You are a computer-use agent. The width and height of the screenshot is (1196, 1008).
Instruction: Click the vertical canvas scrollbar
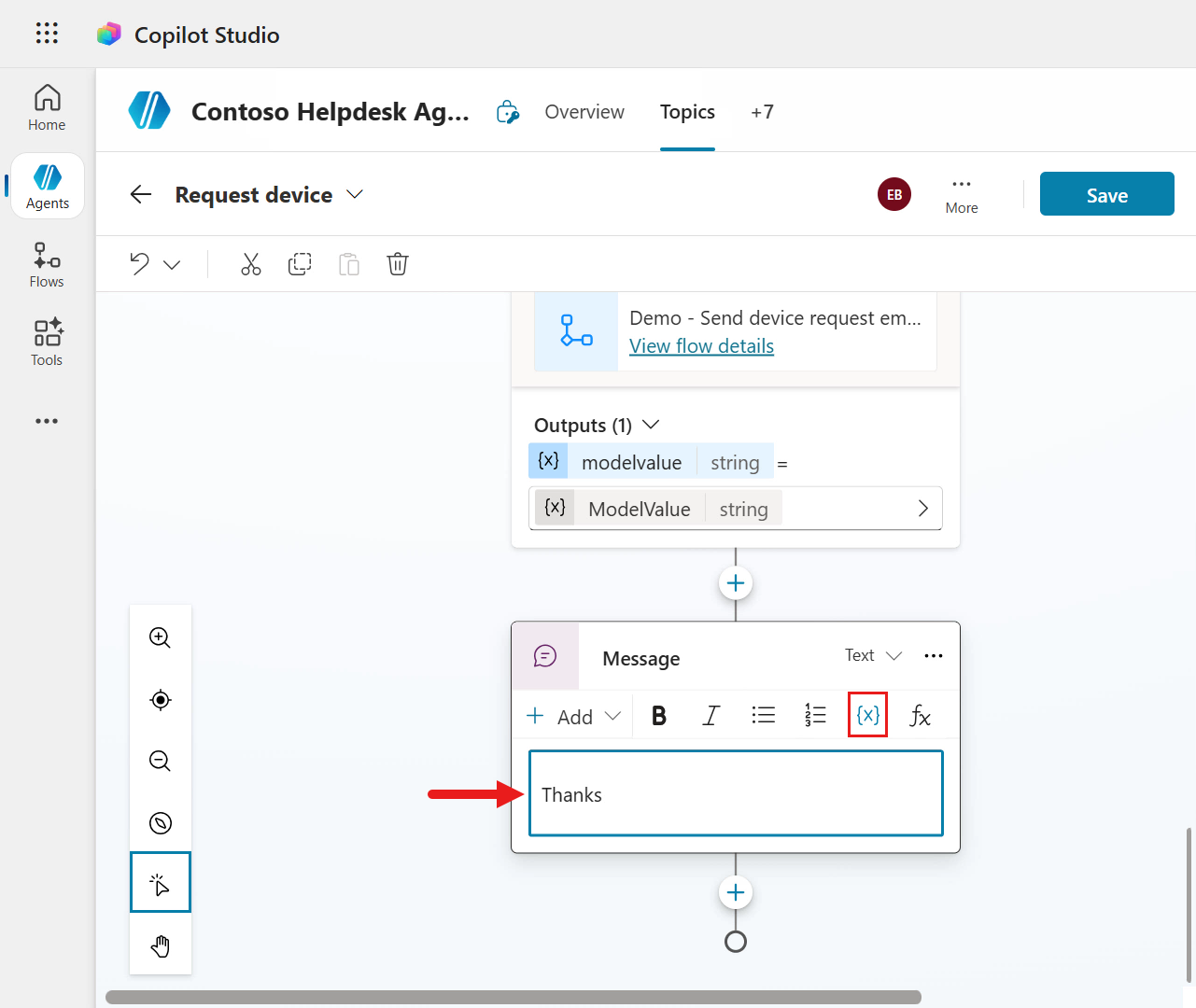click(x=1189, y=903)
